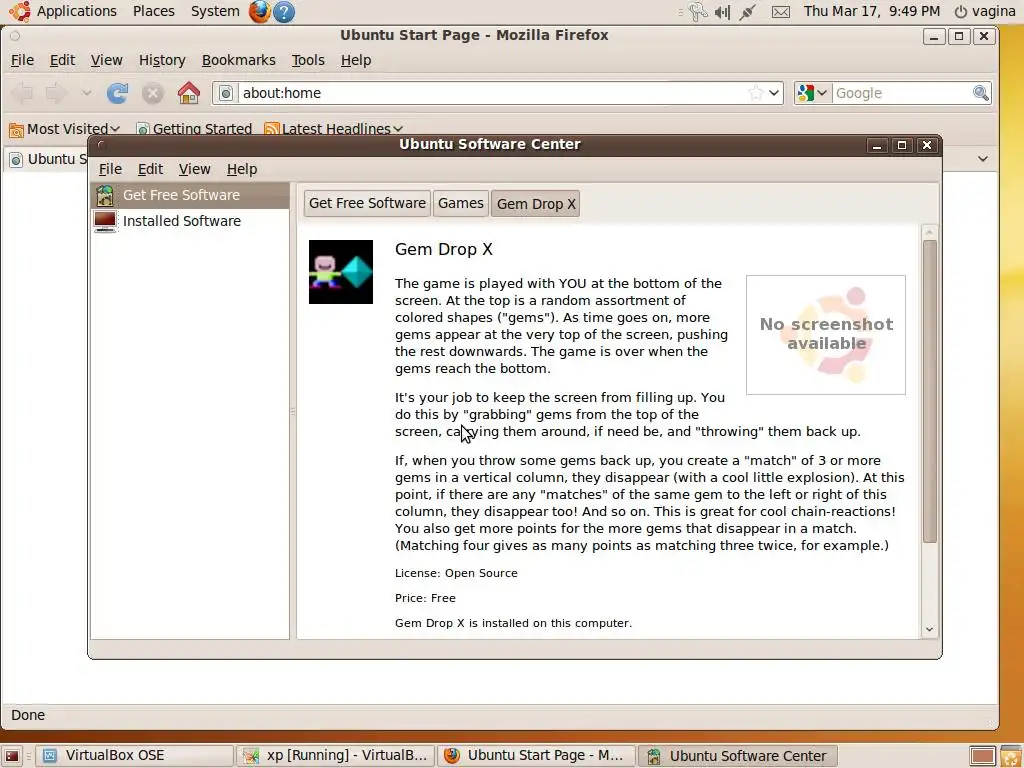Go back to Games breadcrumb
Screen dimensions: 1024x768
click(x=460, y=203)
